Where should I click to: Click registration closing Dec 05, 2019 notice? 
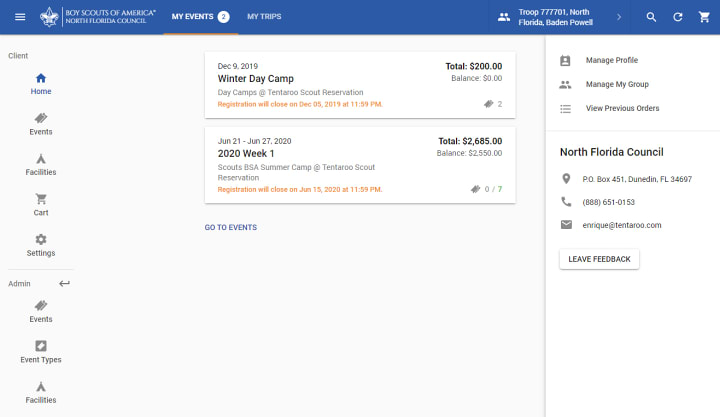coord(300,104)
